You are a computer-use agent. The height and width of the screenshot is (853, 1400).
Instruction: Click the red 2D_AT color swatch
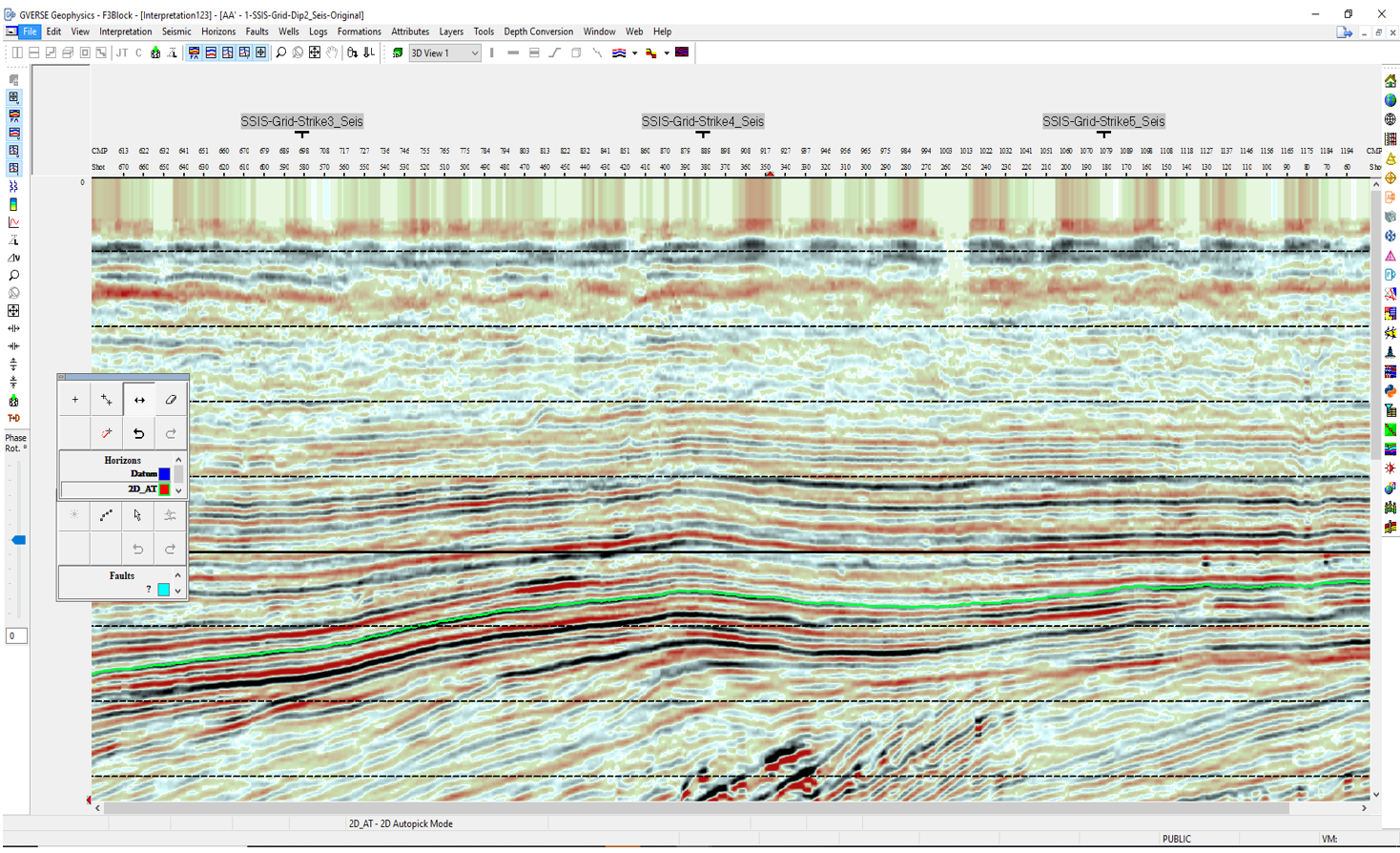(x=164, y=489)
